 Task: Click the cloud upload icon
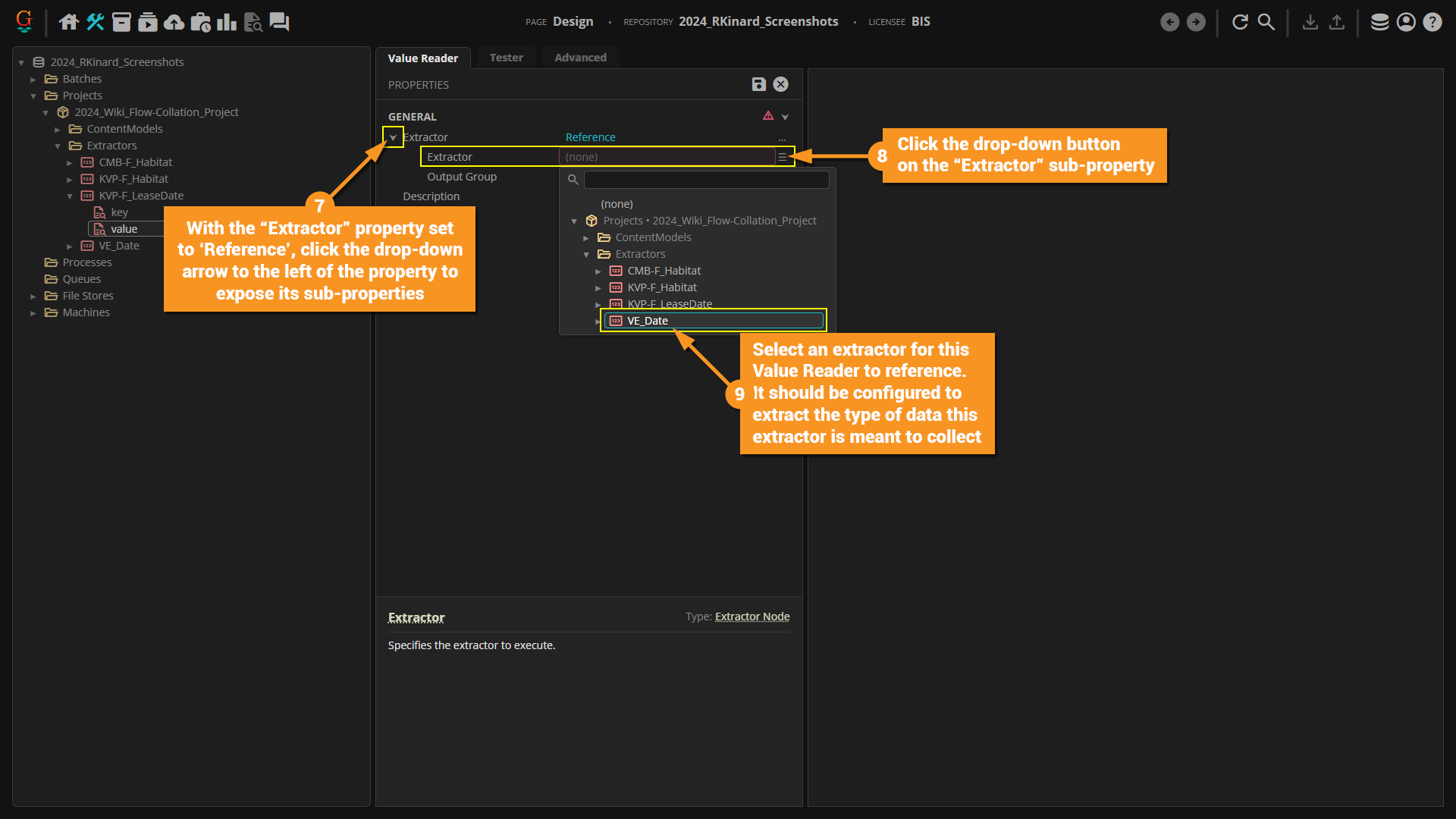click(174, 22)
